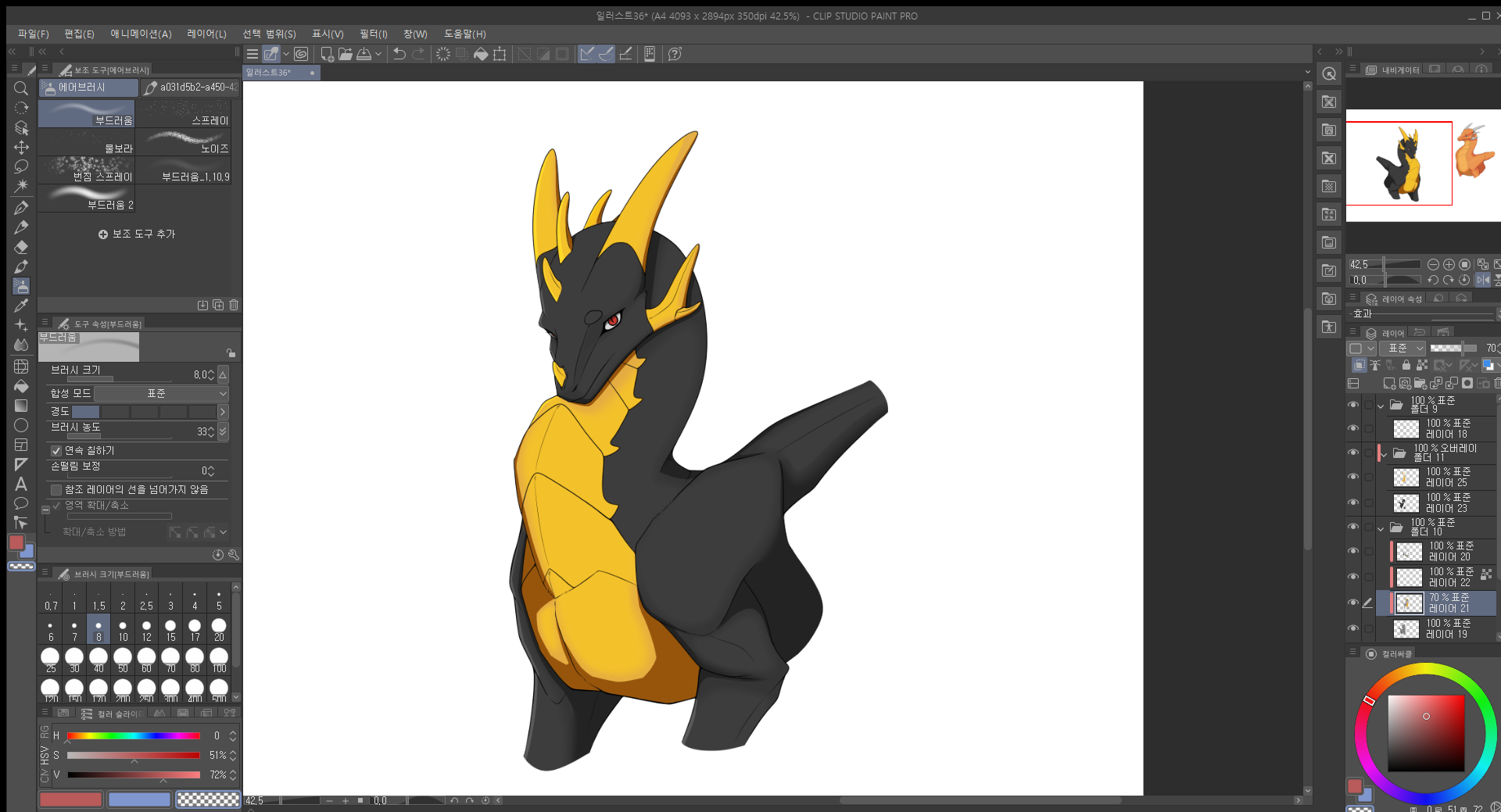
Task: Select the Zoom magnifier tool
Action: click(x=21, y=88)
